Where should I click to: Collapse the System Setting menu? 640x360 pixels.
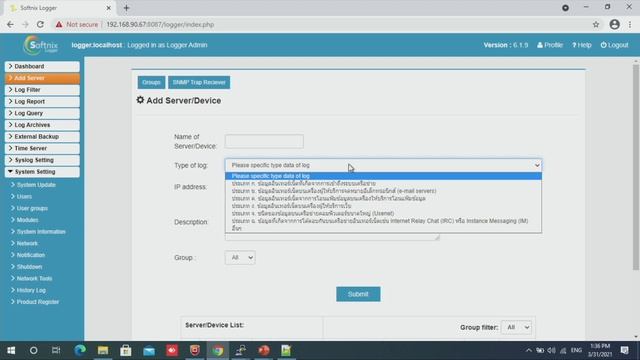(x=42, y=172)
